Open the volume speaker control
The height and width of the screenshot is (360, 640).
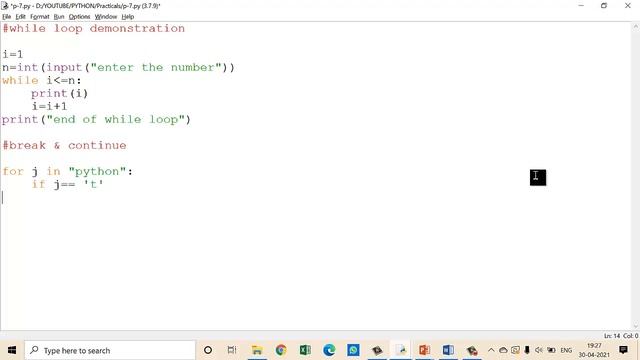tap(539, 350)
